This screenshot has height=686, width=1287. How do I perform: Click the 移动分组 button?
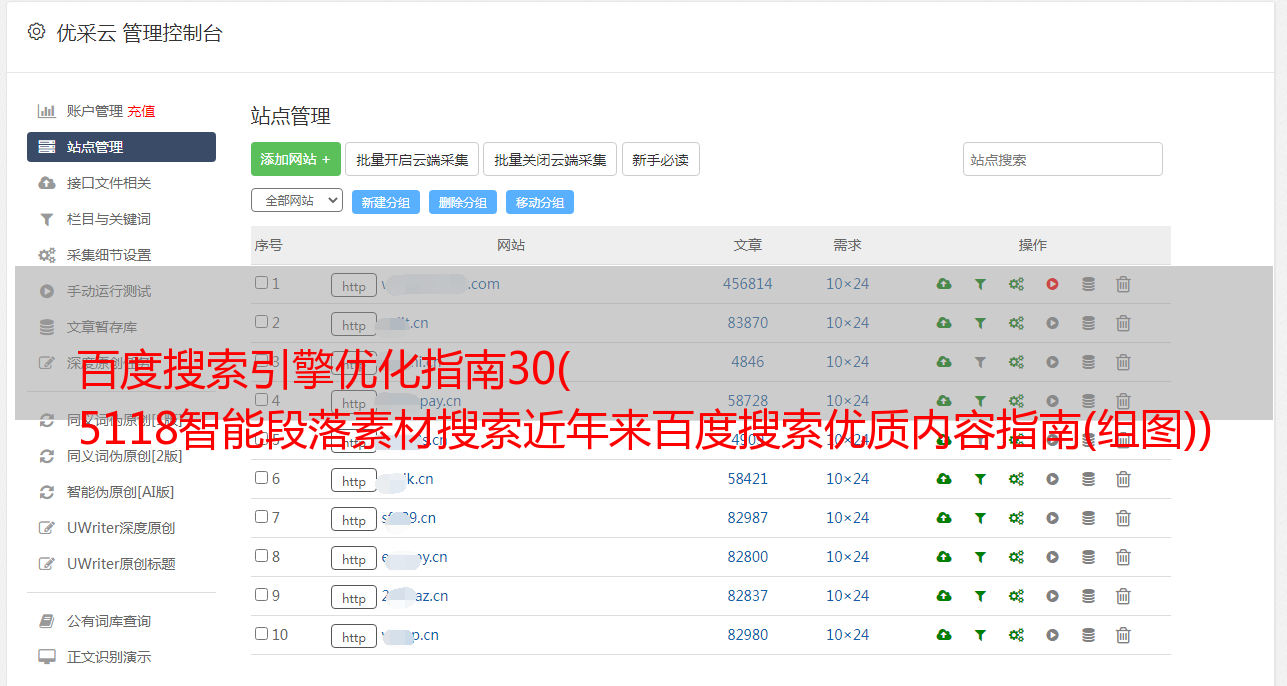pyautogui.click(x=540, y=202)
